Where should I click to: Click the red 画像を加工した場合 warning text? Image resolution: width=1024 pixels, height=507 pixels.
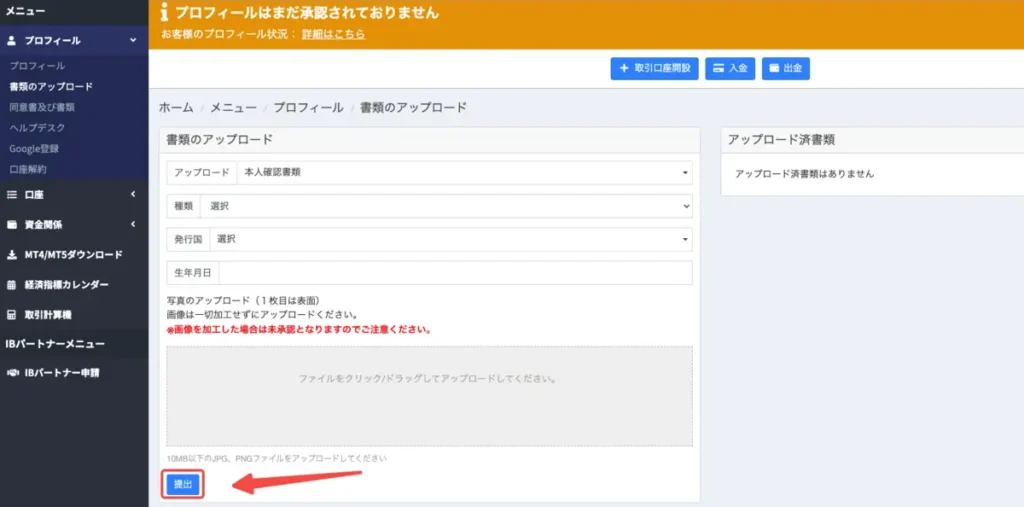tap(300, 329)
